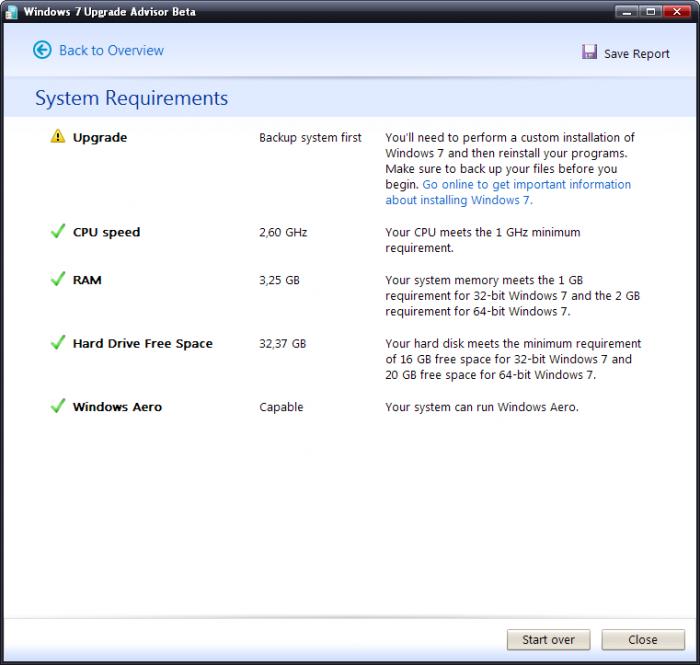Maximize the Upgrade Advisor window
The height and width of the screenshot is (665, 700).
coord(650,12)
